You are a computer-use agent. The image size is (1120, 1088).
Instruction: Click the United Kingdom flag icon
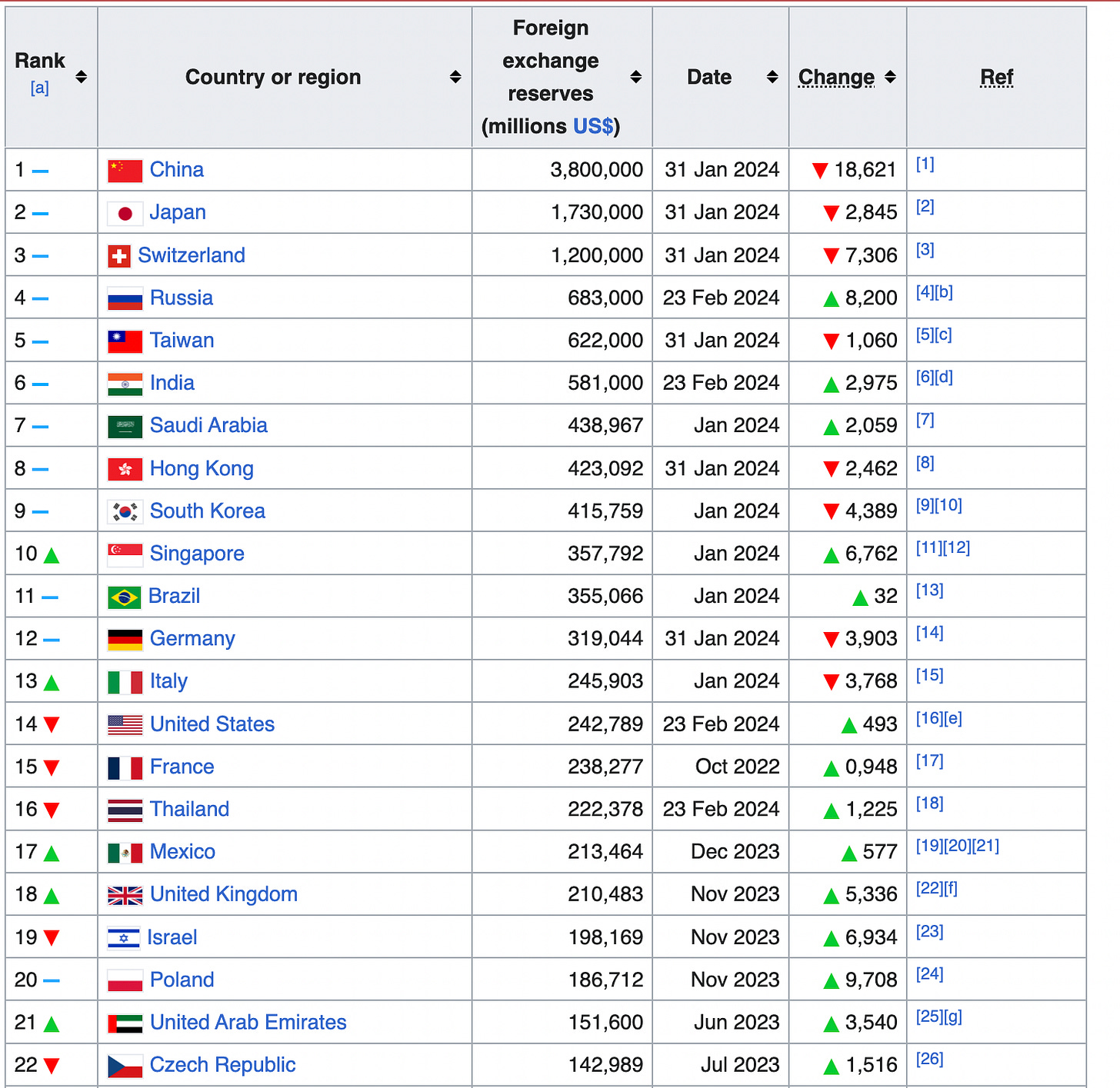click(x=125, y=895)
